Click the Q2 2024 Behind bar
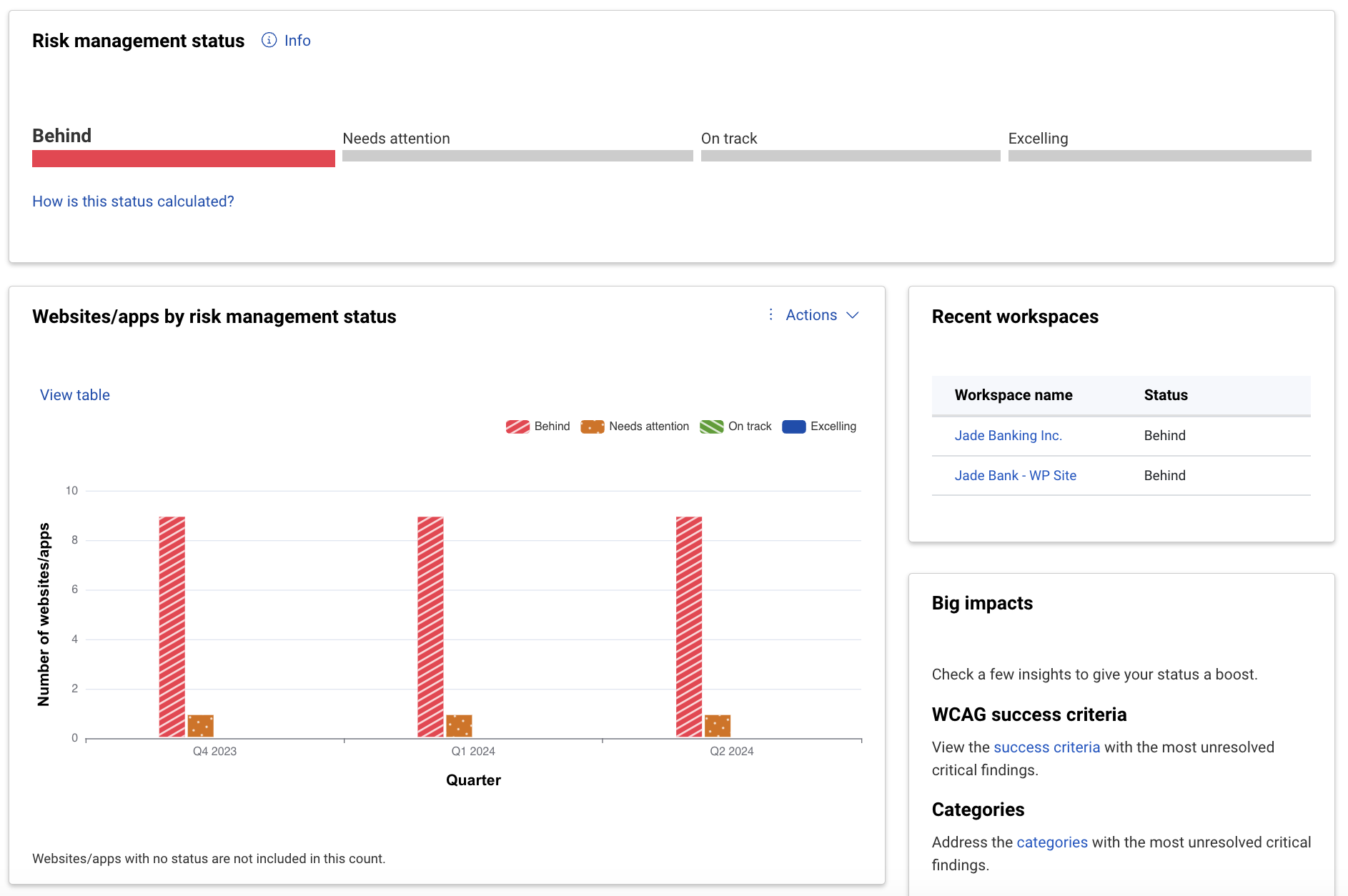Image resolution: width=1348 pixels, height=896 pixels. click(x=689, y=627)
